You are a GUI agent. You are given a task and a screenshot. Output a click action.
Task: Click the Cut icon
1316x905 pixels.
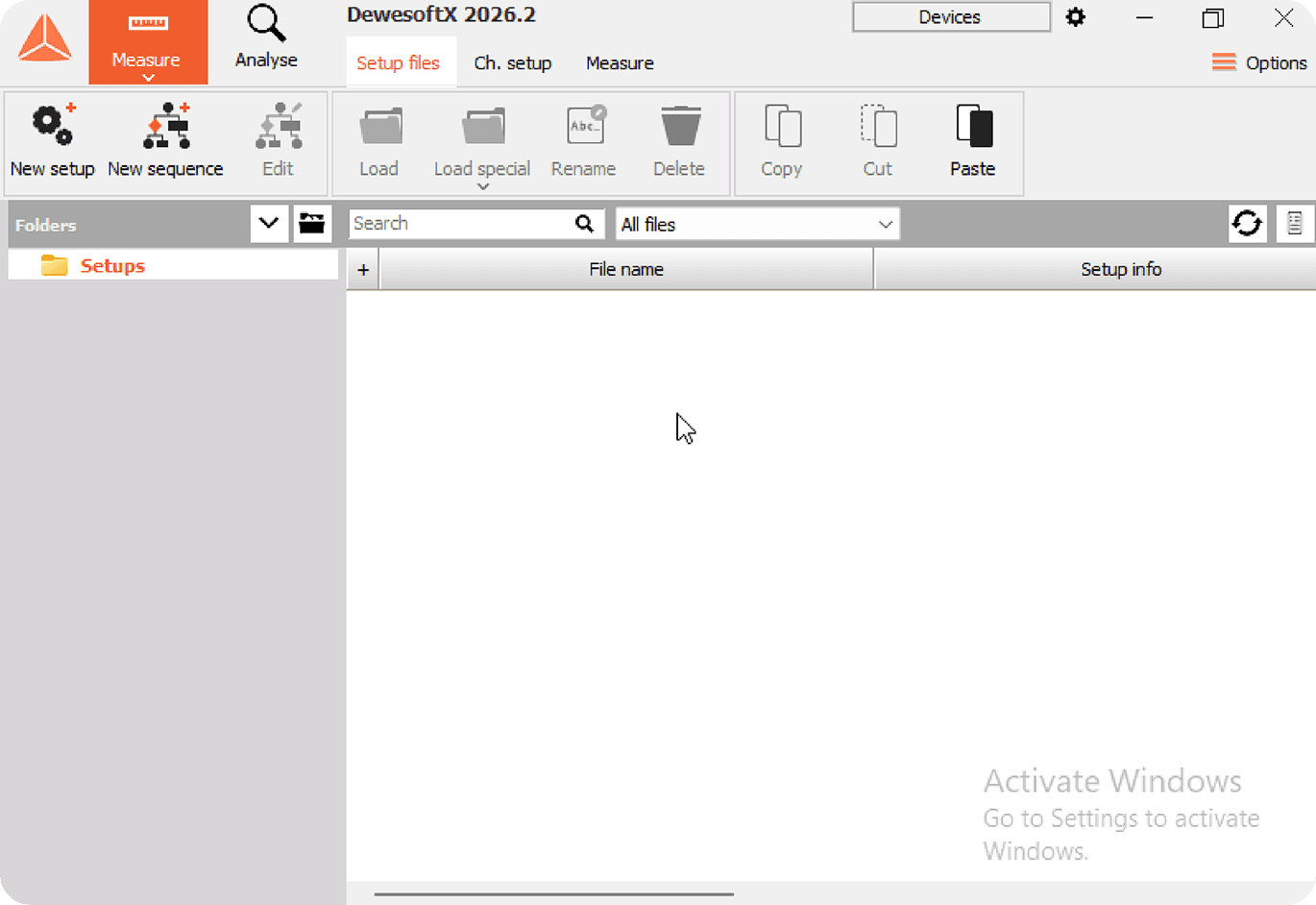pos(878,126)
